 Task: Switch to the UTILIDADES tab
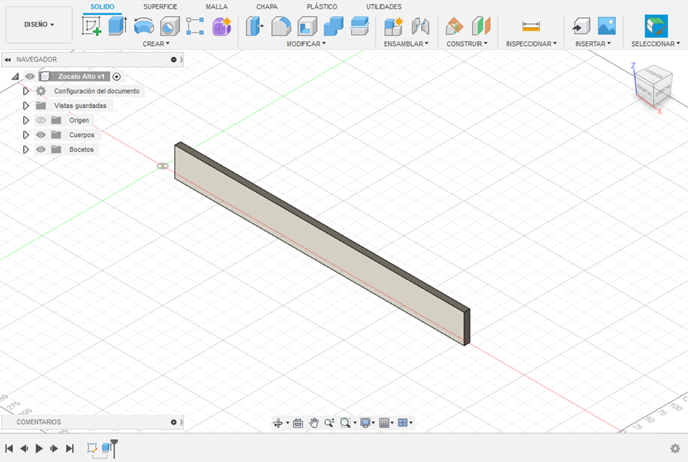[384, 7]
